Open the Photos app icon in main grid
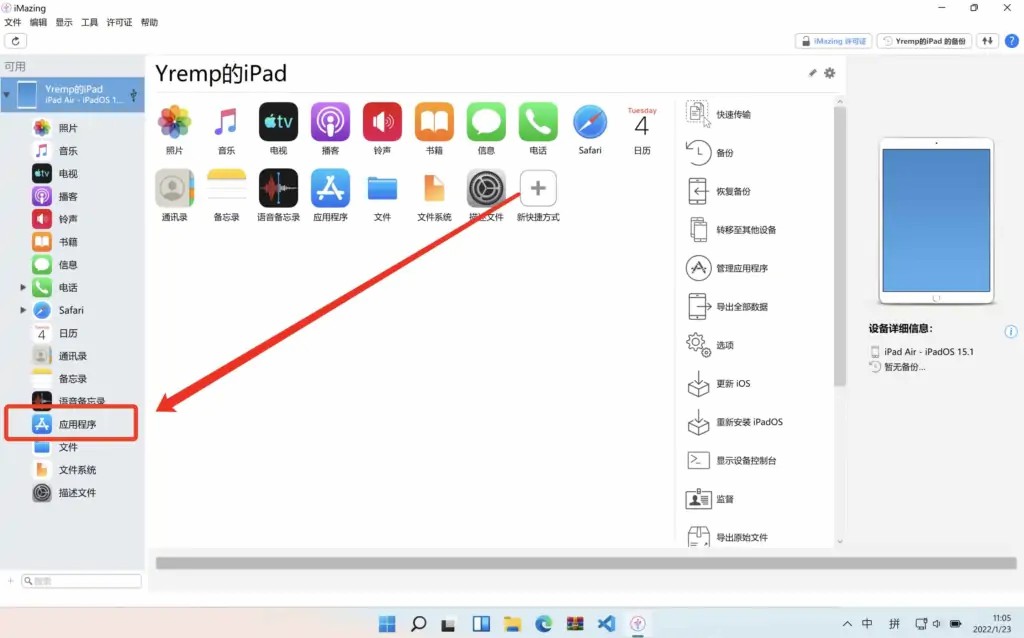 174,122
